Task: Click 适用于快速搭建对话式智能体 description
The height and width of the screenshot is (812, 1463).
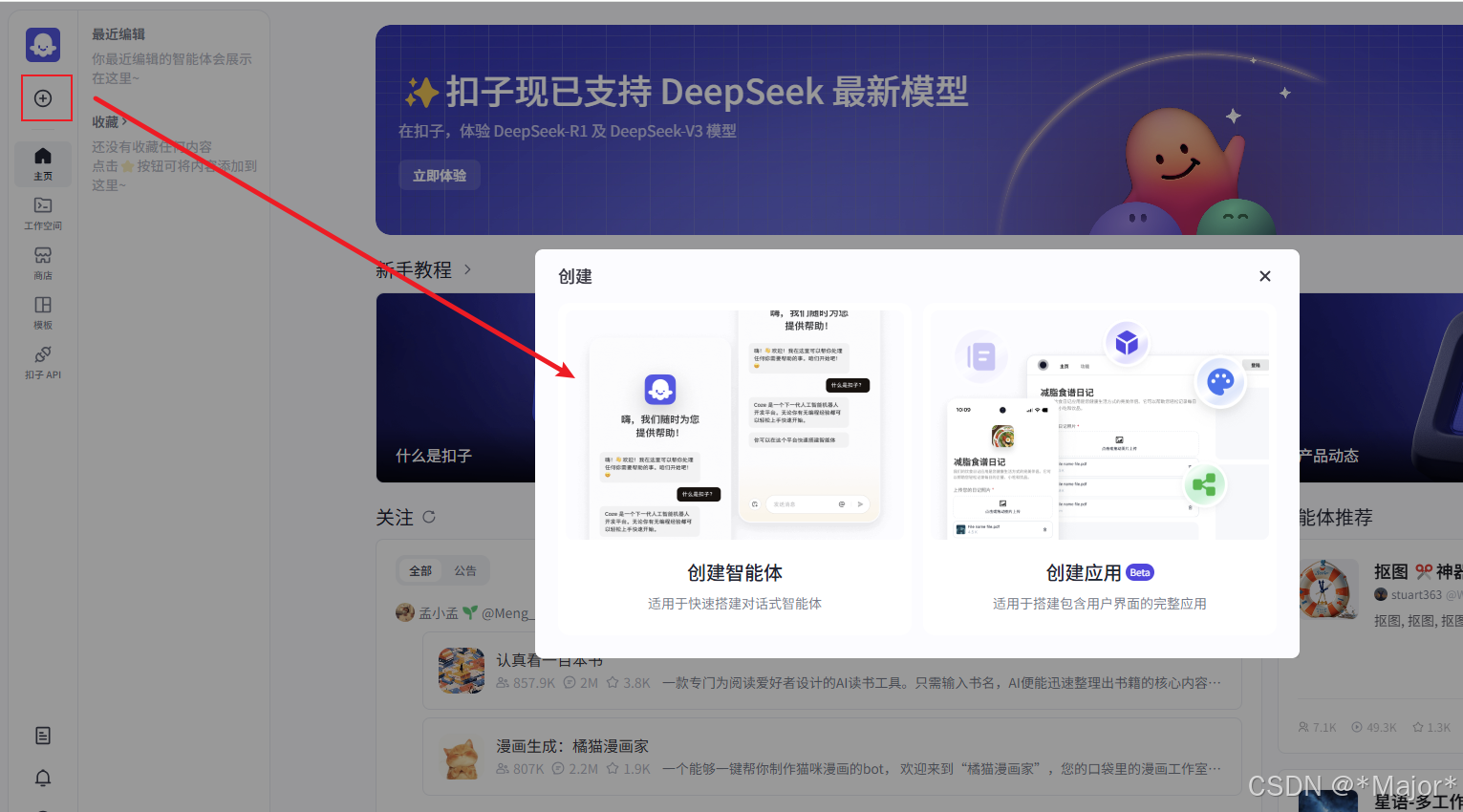Action: 735,604
